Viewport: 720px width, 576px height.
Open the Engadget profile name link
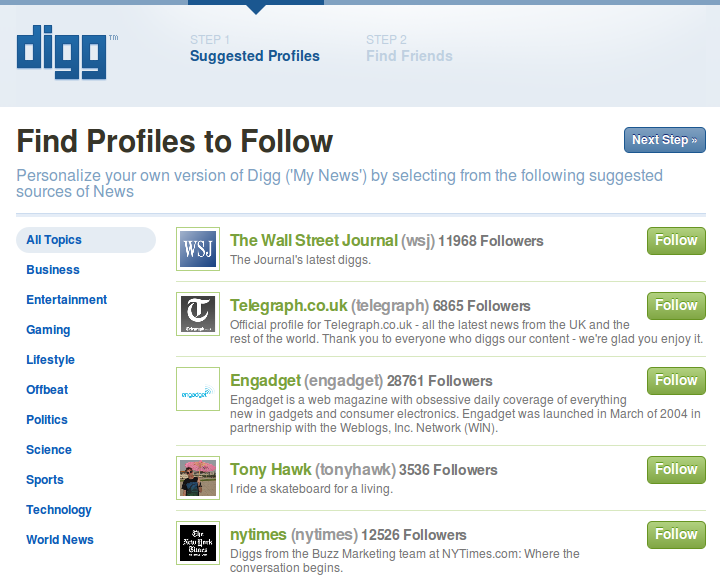click(x=263, y=381)
